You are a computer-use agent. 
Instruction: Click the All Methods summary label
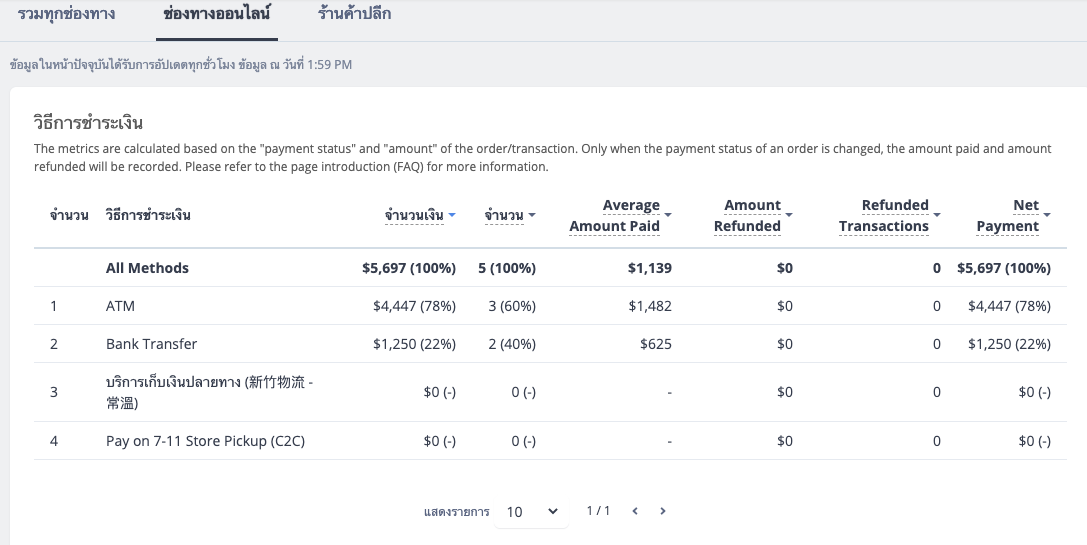[147, 268]
